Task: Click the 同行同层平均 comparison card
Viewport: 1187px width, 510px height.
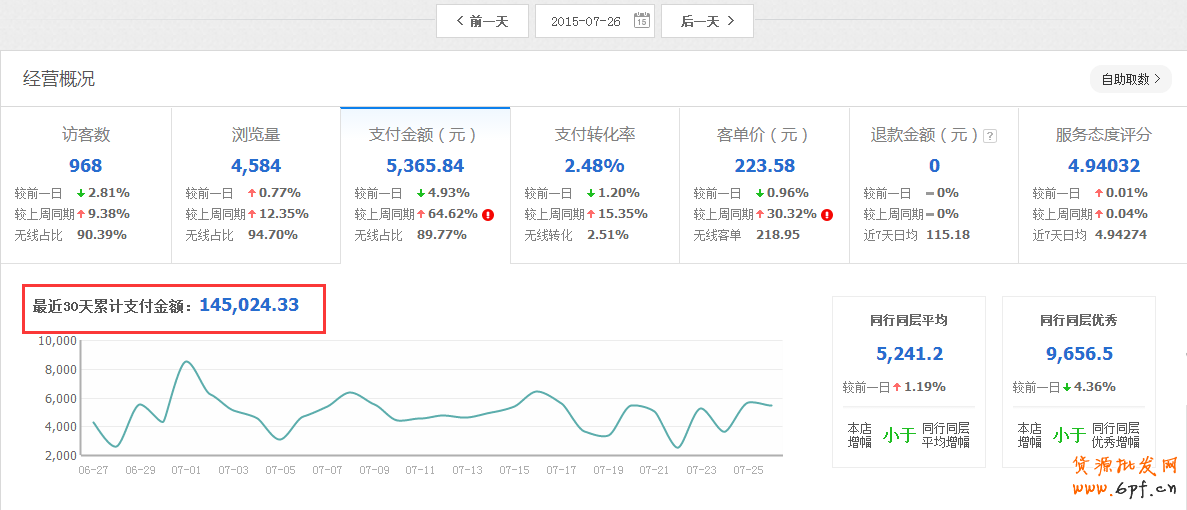Action: [909, 381]
